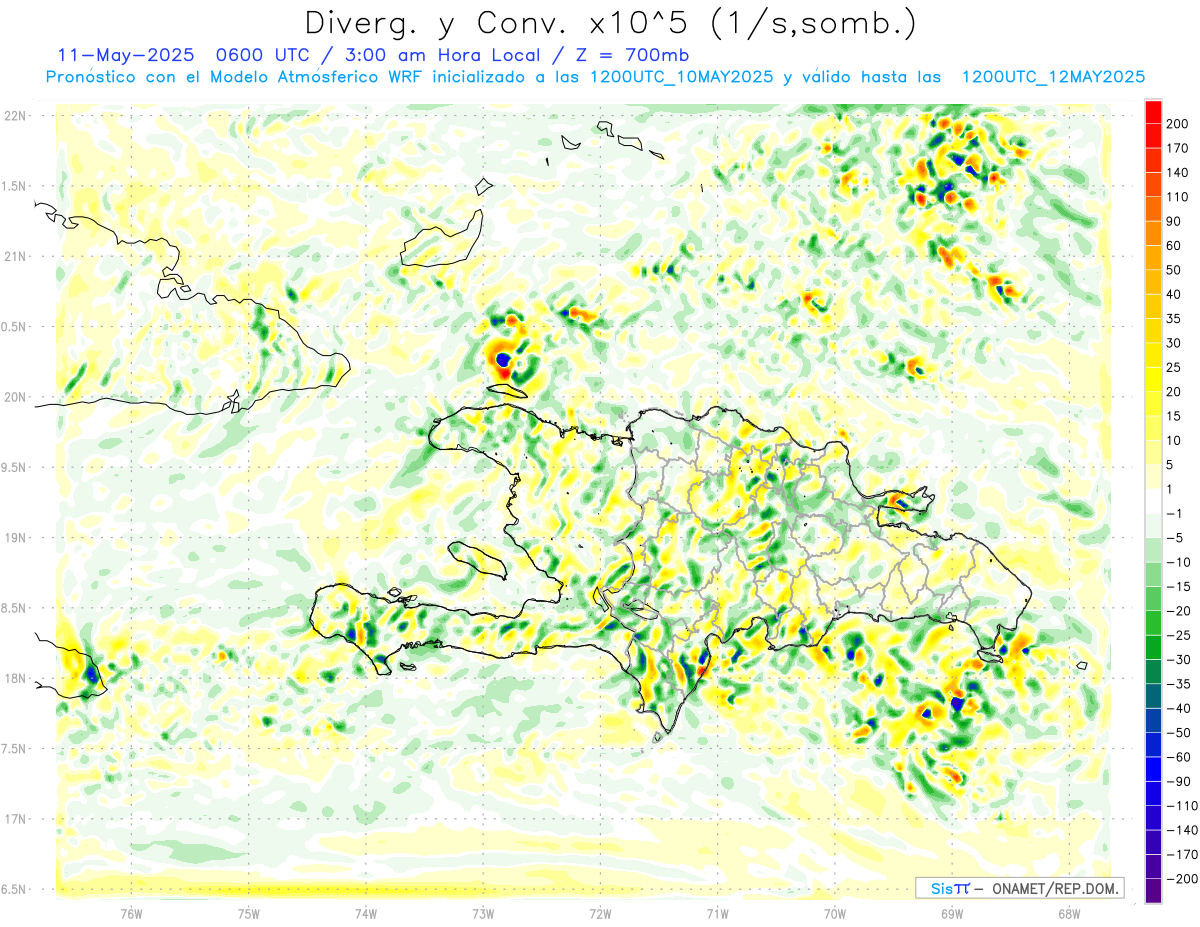Click the "76W" longitude label
1200x927 pixels.
131,913
